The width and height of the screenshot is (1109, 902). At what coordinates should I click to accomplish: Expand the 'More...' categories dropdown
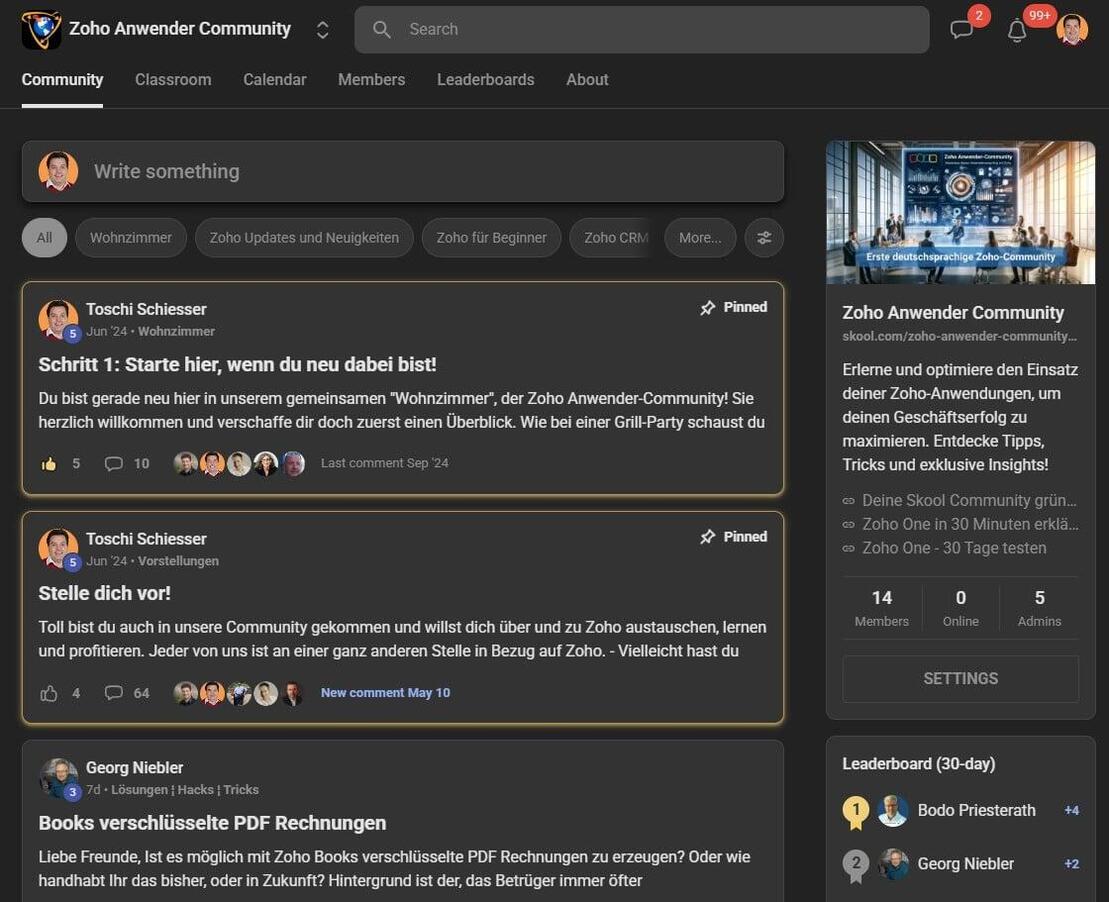pos(700,238)
